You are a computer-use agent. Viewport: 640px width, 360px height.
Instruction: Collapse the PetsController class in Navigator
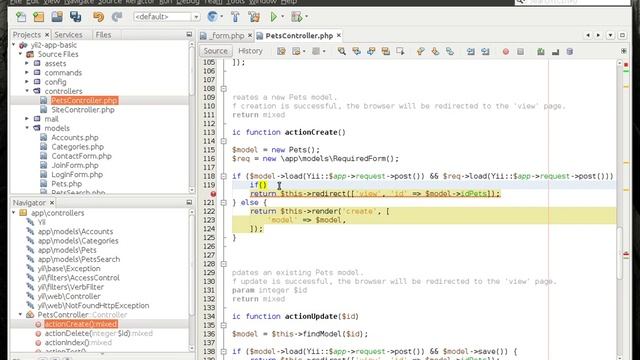(20, 315)
